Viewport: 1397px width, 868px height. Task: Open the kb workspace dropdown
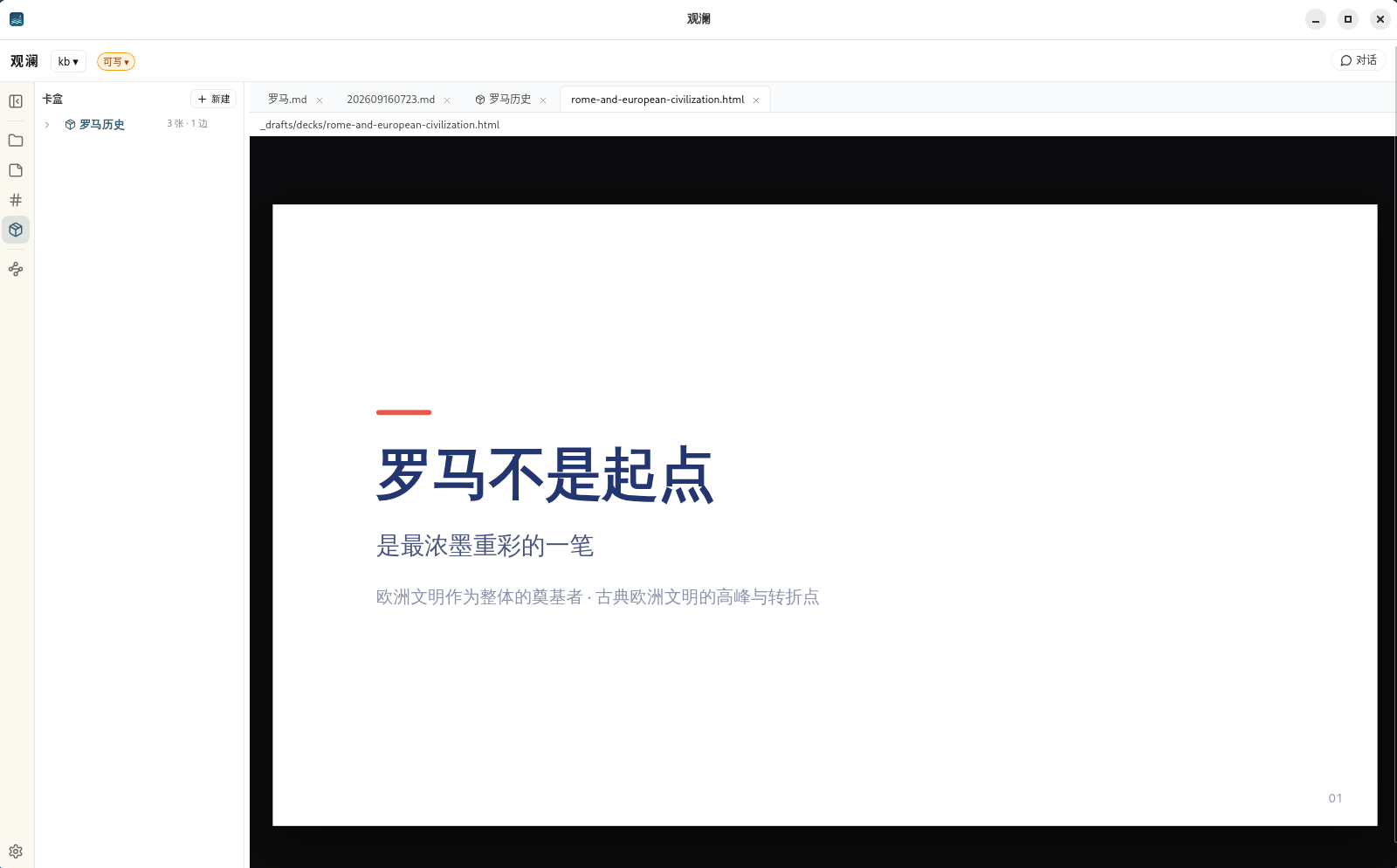point(68,62)
